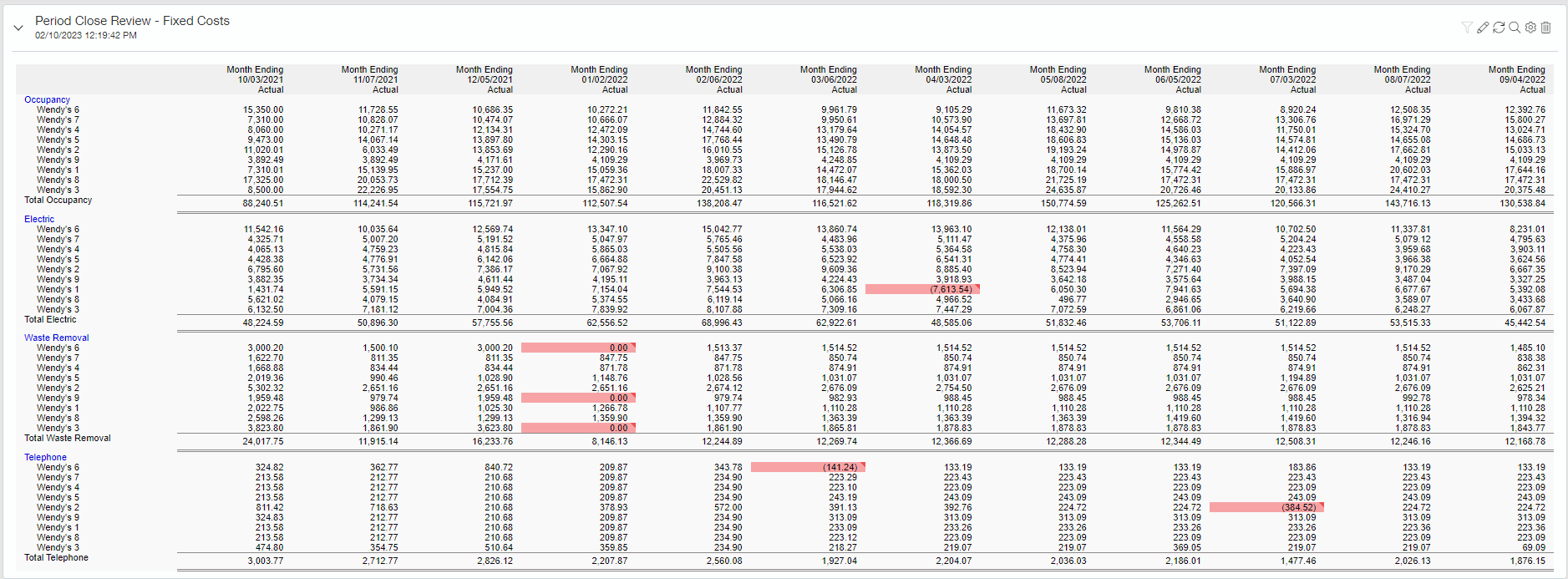Select column header Month Ending 05/08/2022
1568x579 pixels.
tap(1058, 79)
